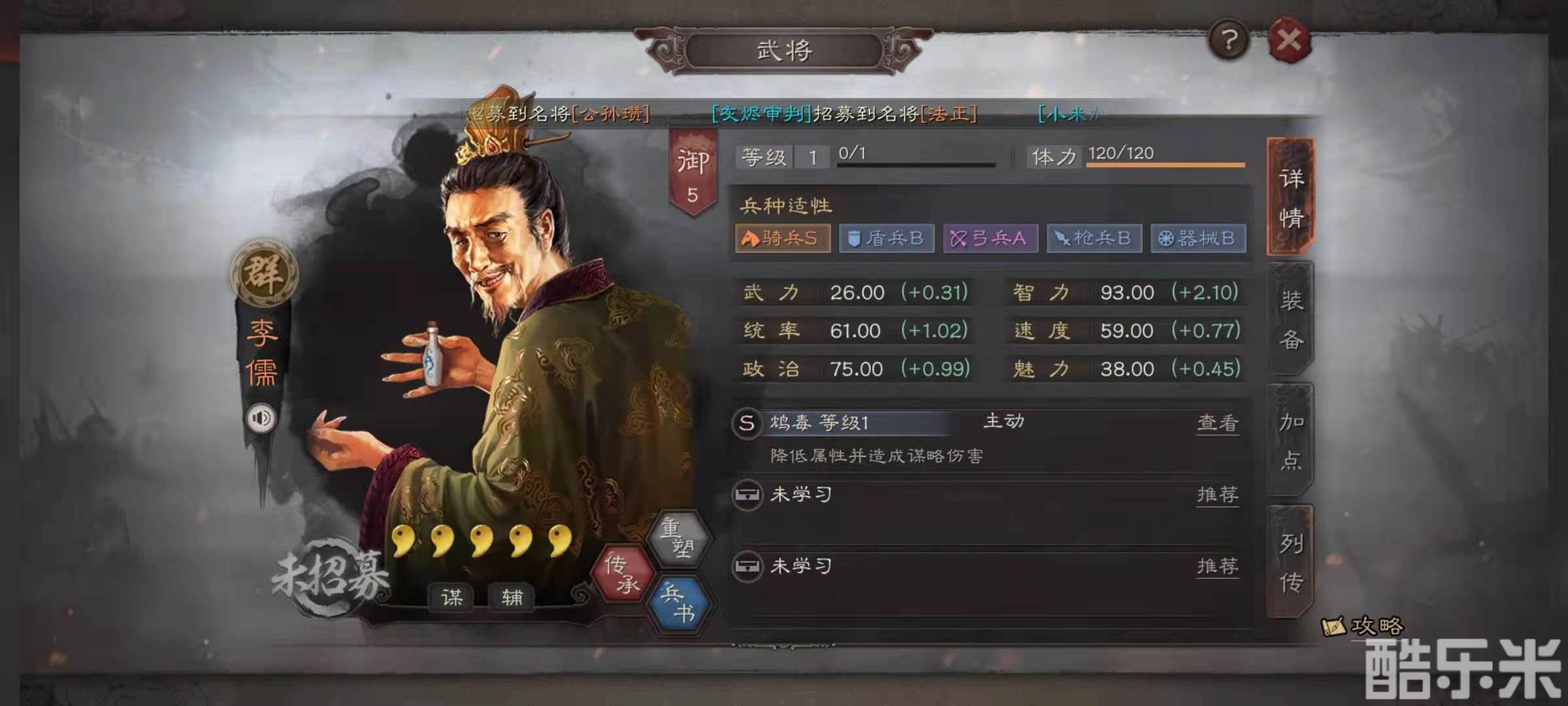Tap the gray 重塑 hexagon icon
This screenshot has height=706, width=1568.
click(678, 537)
